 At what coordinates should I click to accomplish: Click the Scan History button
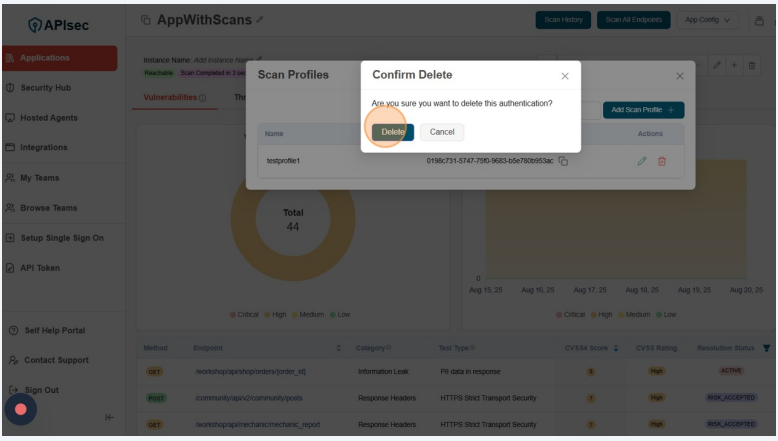click(x=563, y=20)
